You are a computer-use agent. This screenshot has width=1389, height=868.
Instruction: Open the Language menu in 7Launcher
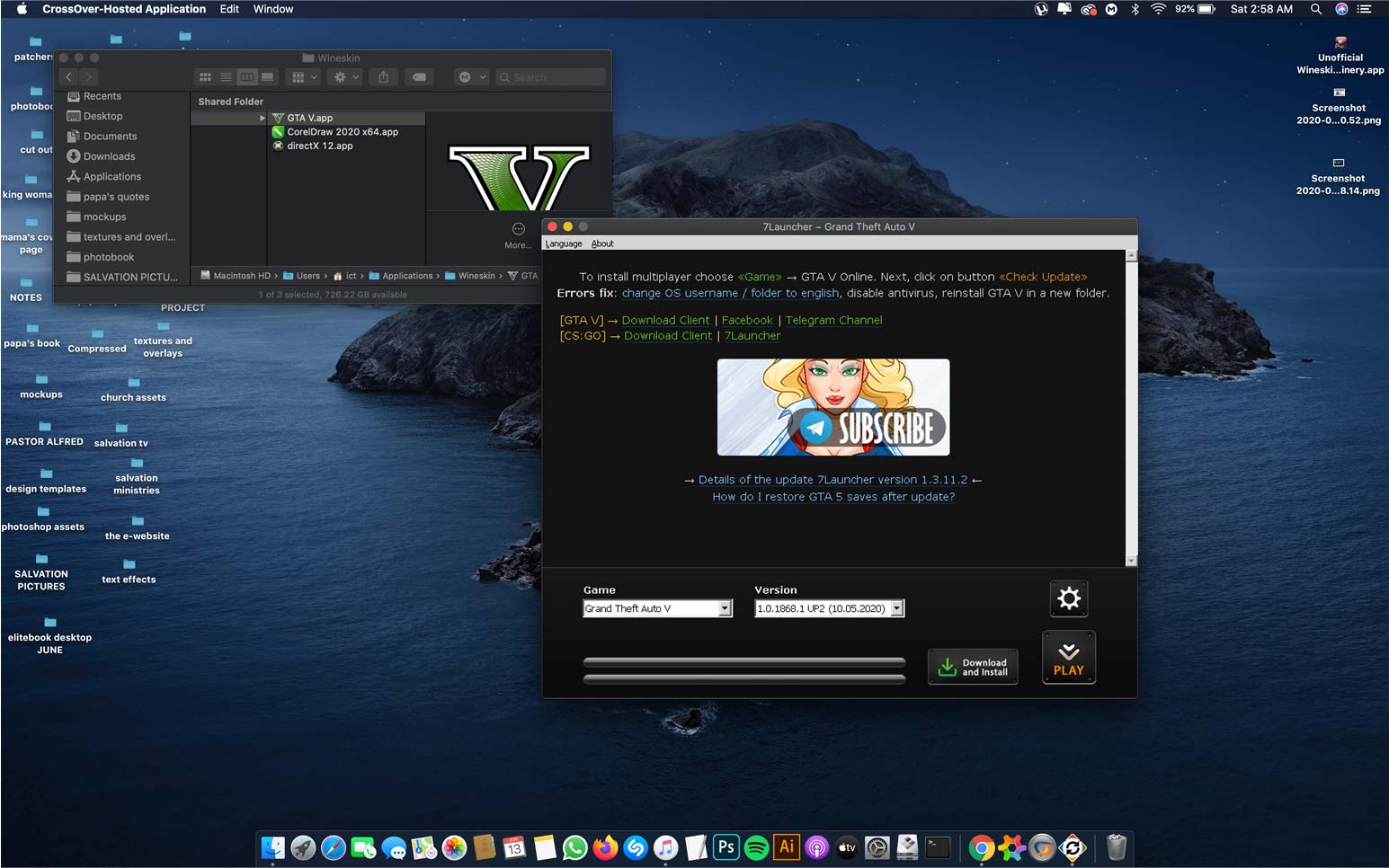point(564,244)
